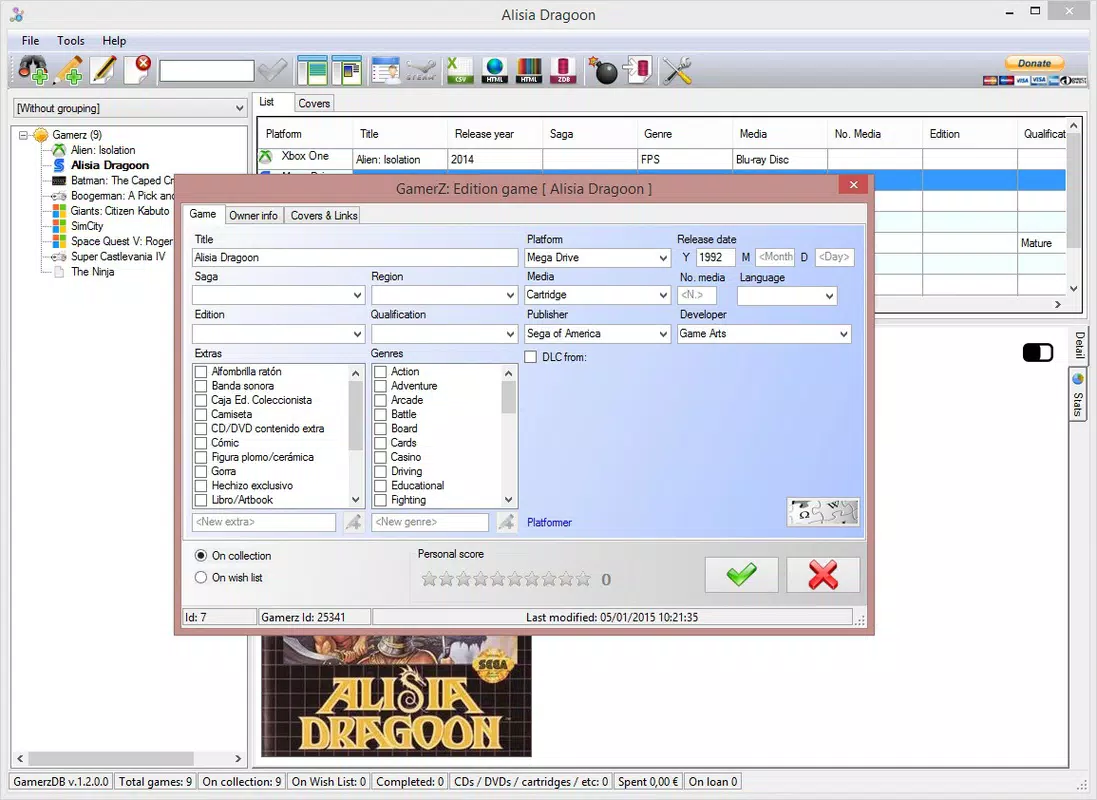The height and width of the screenshot is (800, 1097).
Task: Switch to the Covers tab in the main window
Action: click(x=314, y=103)
